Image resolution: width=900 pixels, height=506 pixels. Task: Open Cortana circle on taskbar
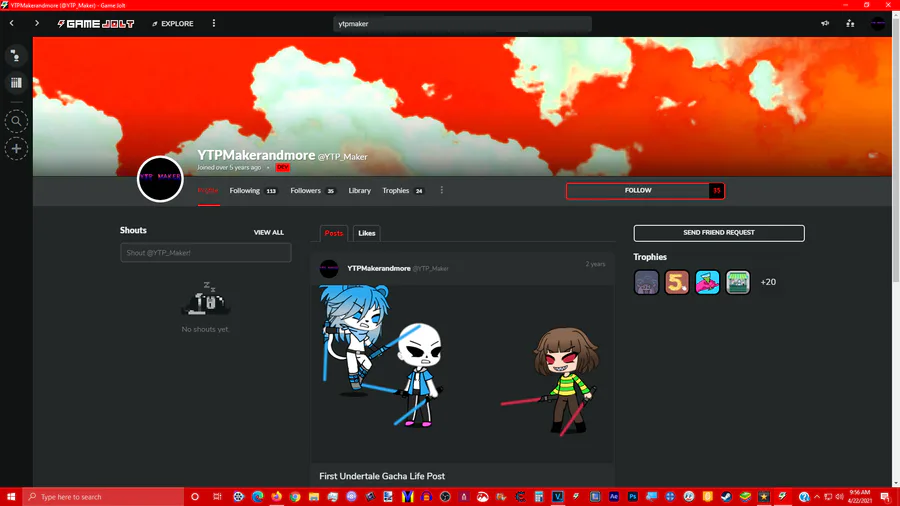195,497
